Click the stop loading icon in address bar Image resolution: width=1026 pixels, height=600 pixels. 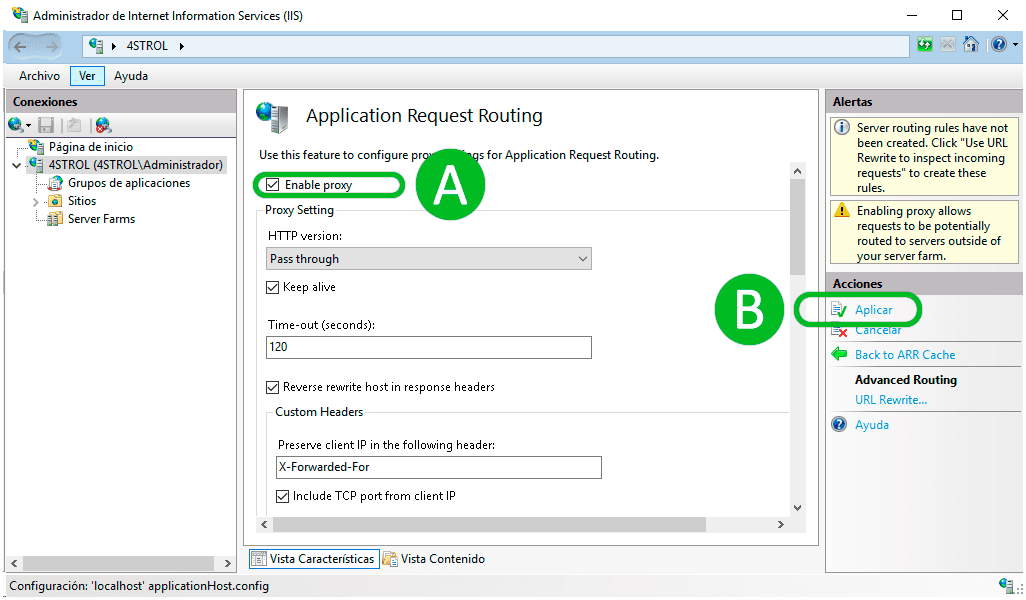pyautogui.click(x=947, y=44)
